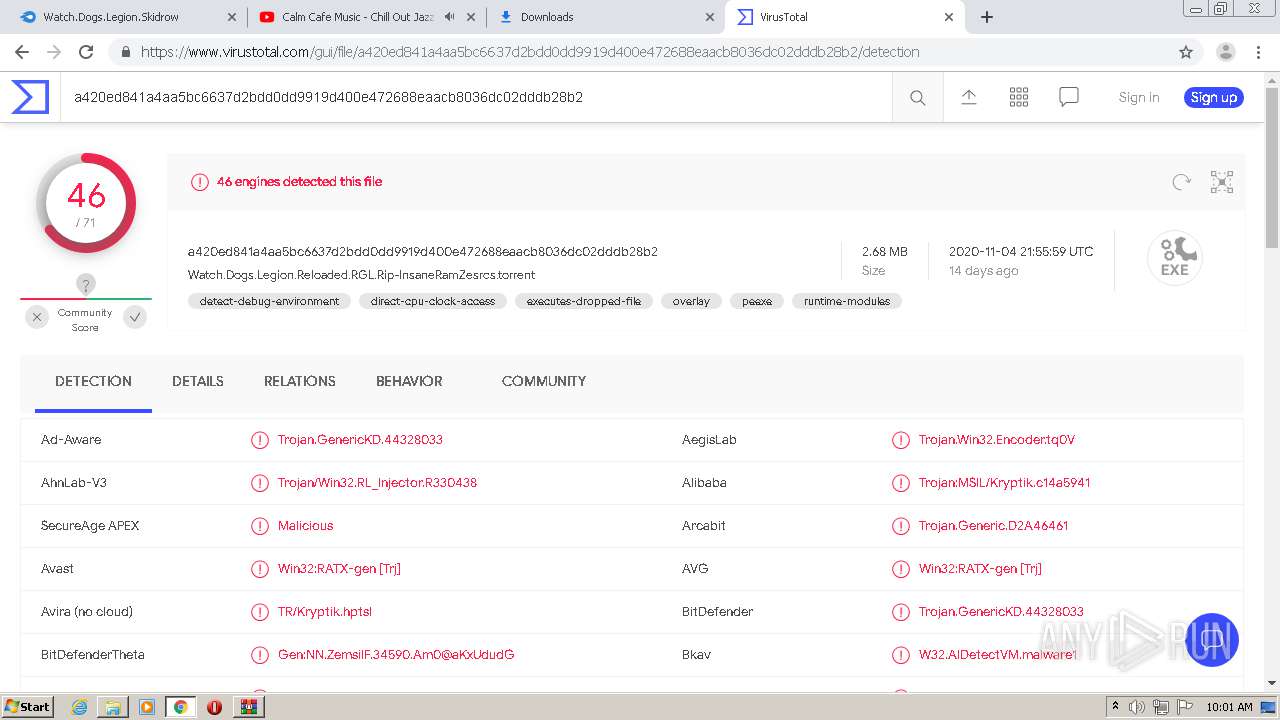Click the runtime-modules tag

click(847, 301)
